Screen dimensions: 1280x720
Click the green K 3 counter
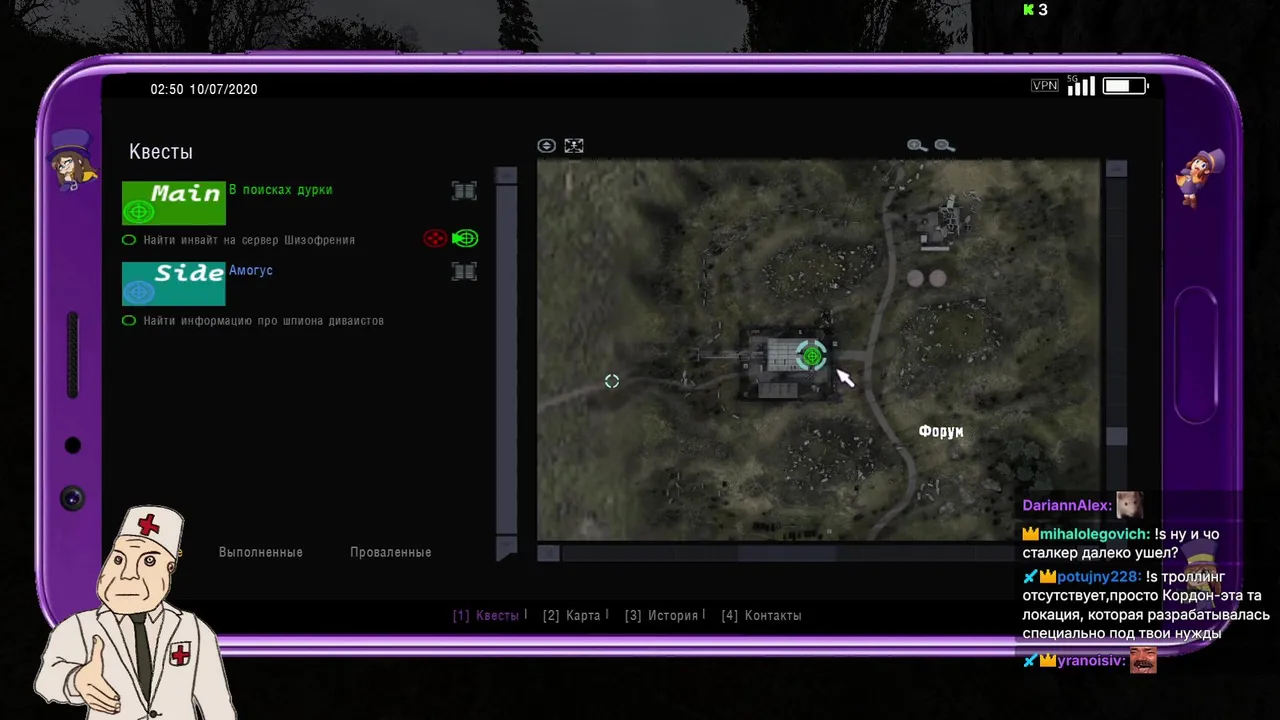point(1035,10)
